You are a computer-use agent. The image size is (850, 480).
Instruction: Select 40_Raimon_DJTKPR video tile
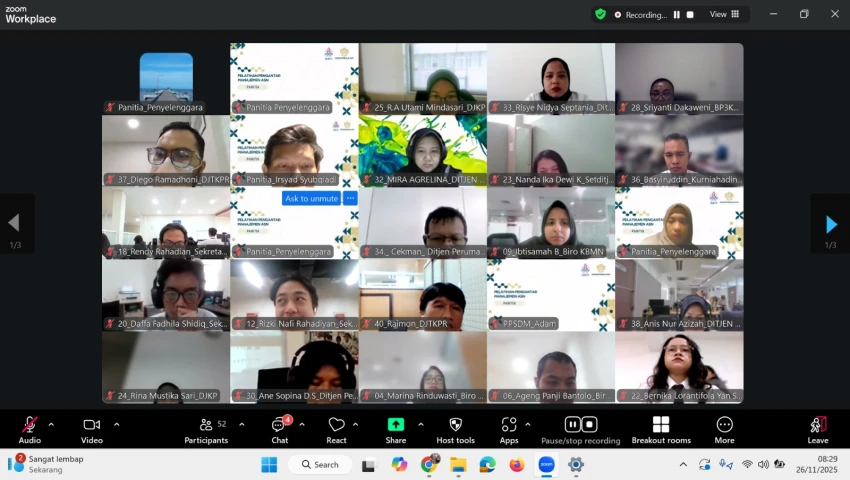click(423, 295)
